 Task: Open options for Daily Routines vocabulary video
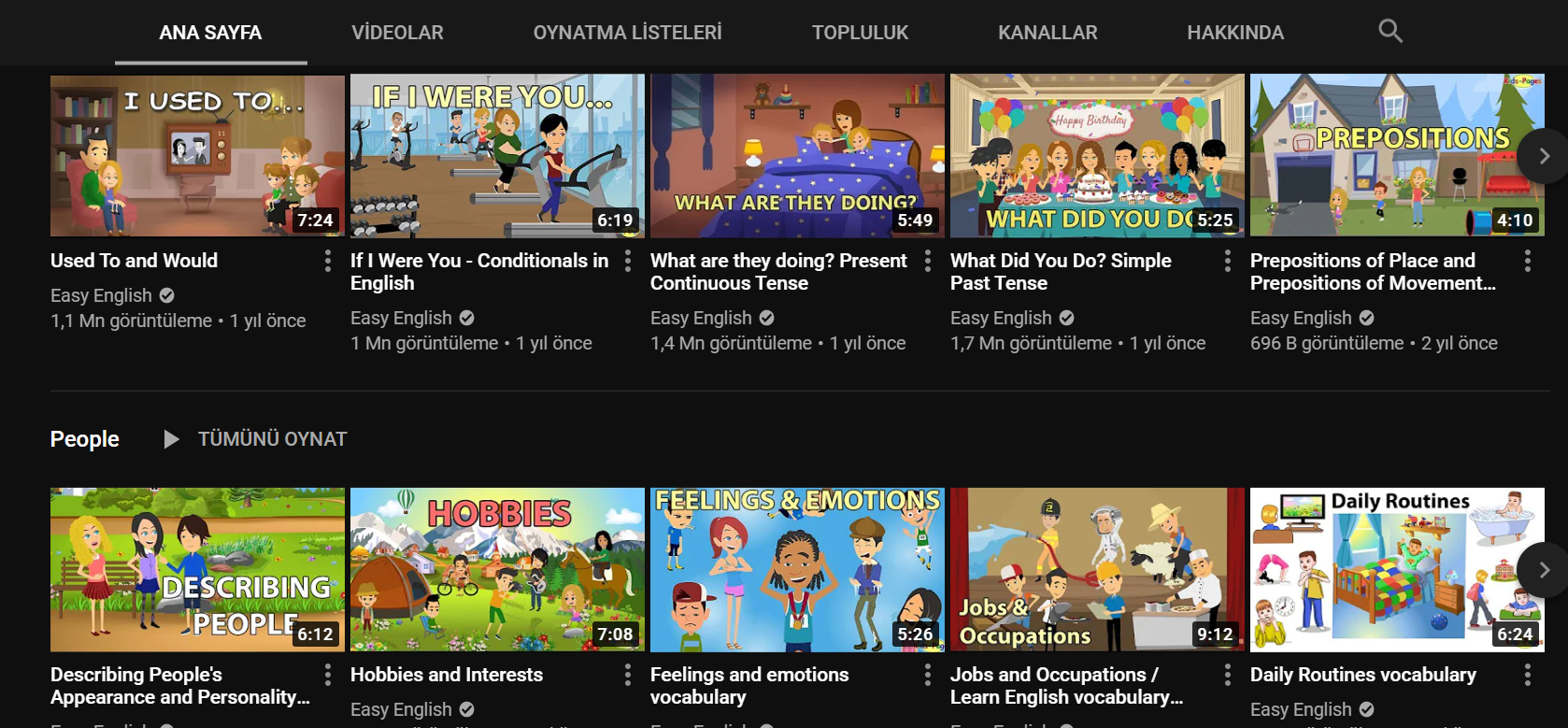click(x=1527, y=675)
